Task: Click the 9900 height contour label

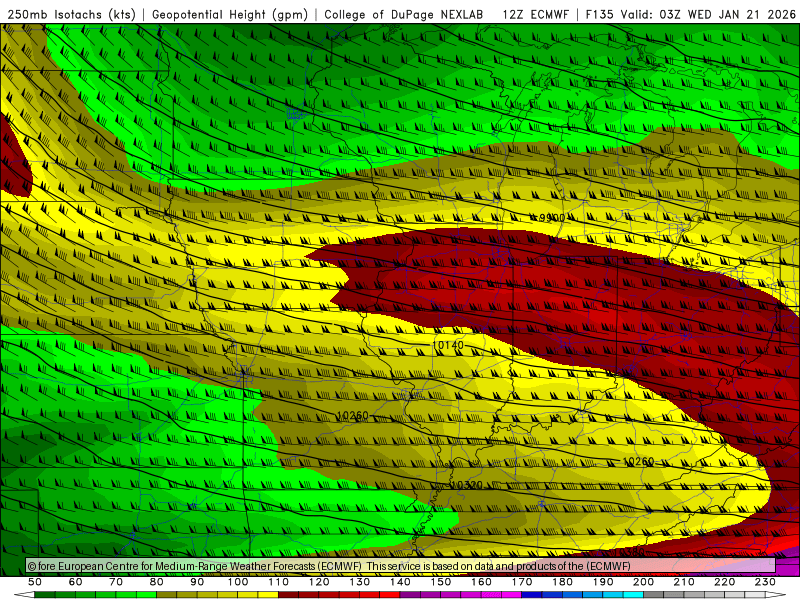Action: point(552,218)
